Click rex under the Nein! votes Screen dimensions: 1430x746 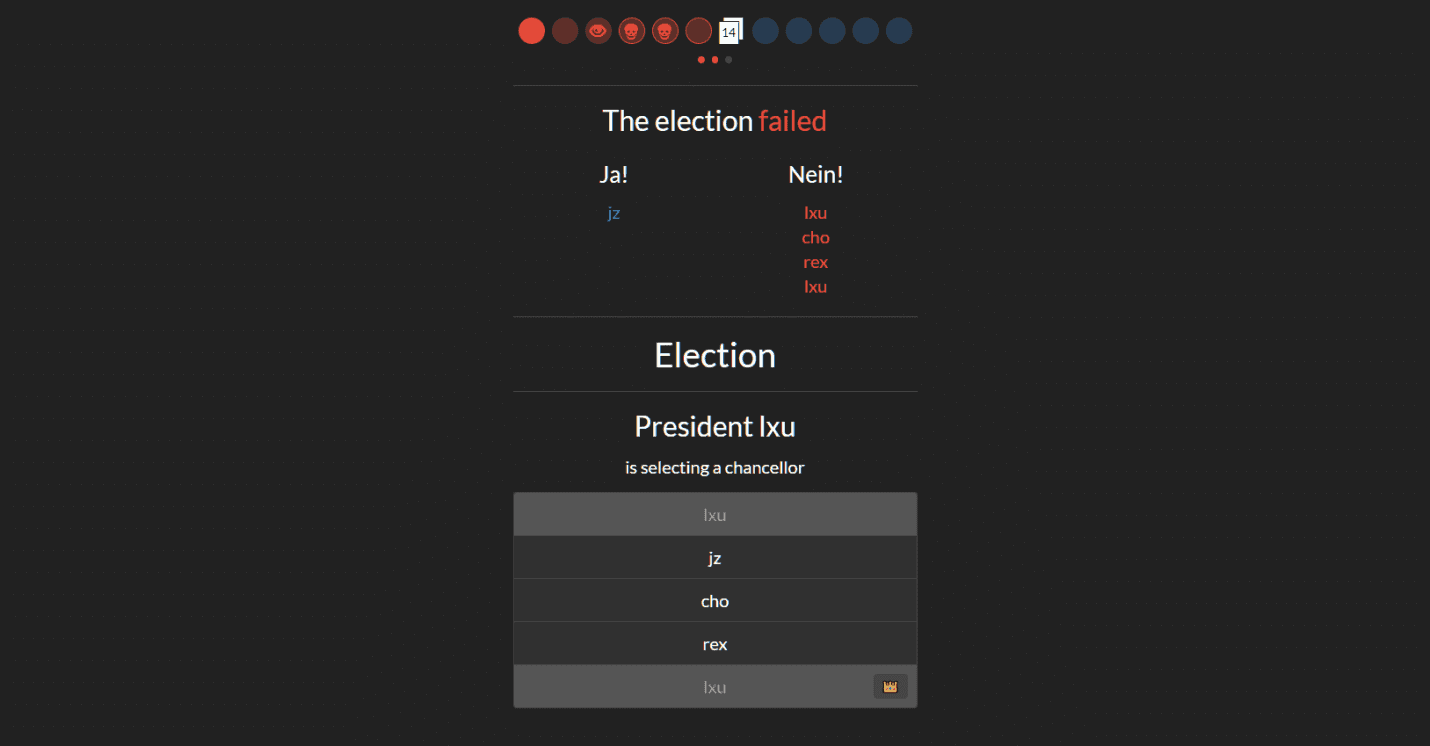click(816, 262)
